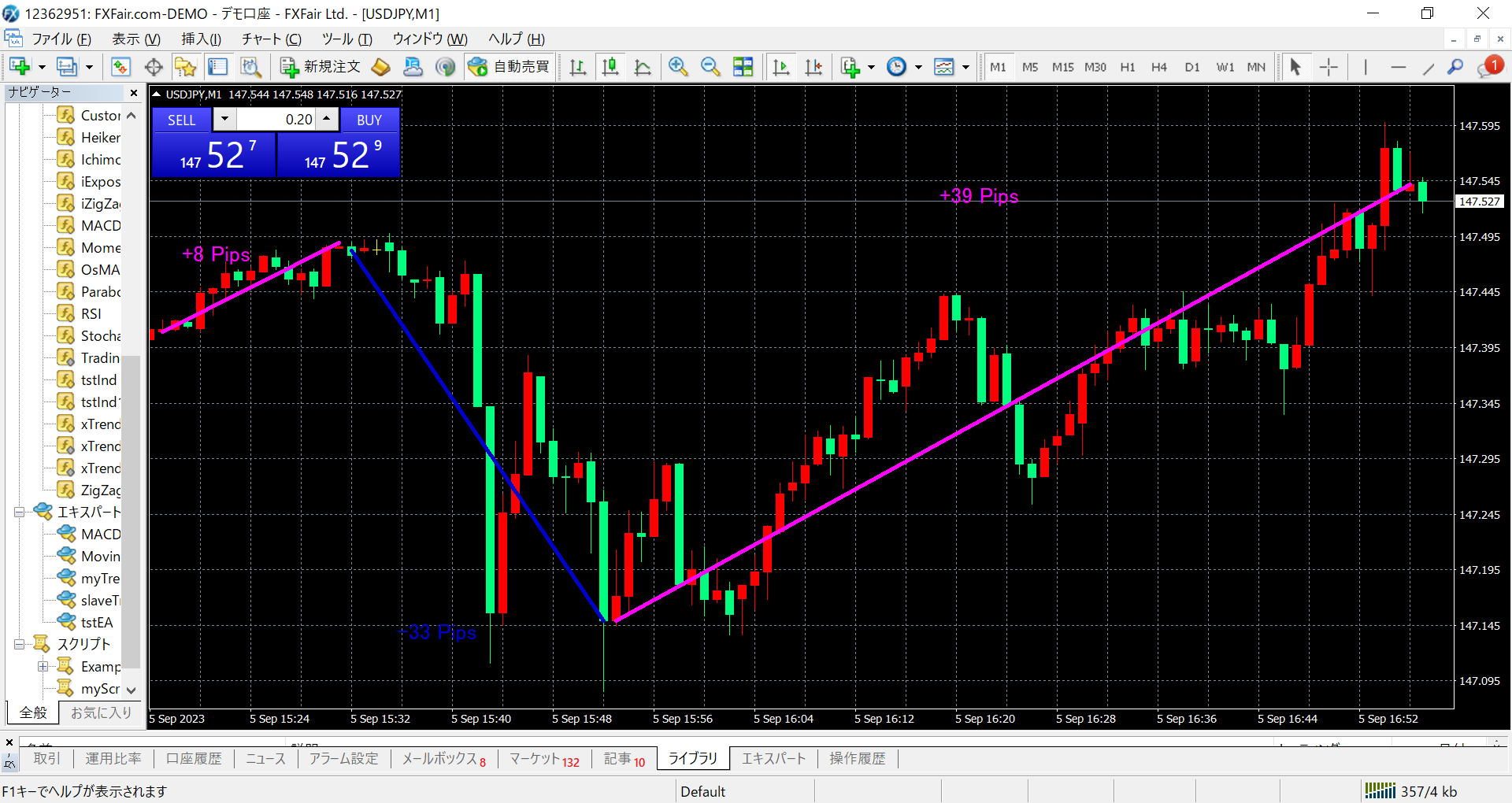
Task: Select the M30 timeframe
Action: coord(1095,67)
